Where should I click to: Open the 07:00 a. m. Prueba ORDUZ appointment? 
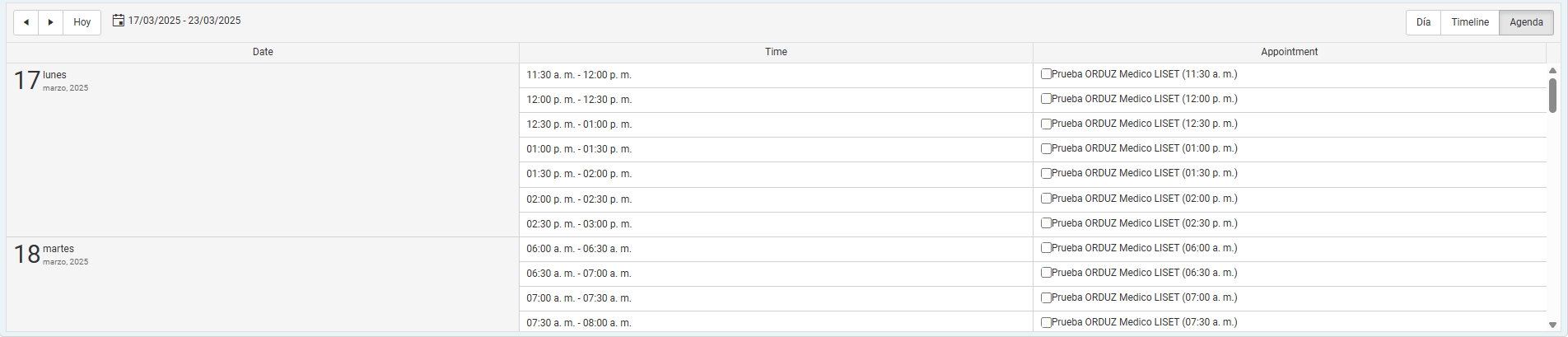point(1145,297)
